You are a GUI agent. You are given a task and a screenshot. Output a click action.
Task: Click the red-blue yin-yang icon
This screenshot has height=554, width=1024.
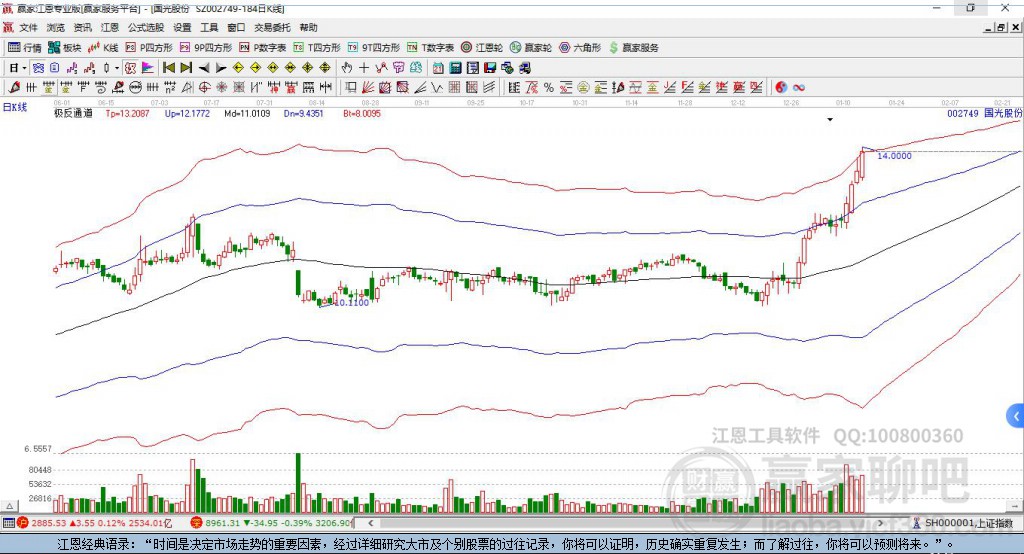pyautogui.click(x=780, y=87)
